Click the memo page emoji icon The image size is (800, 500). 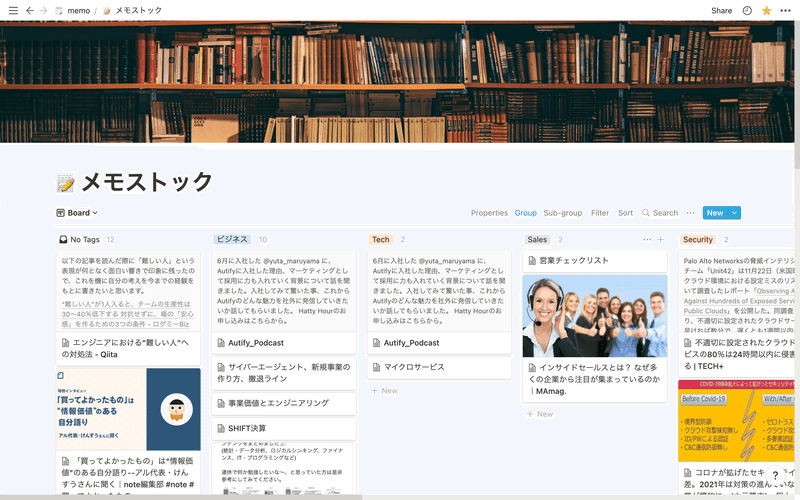65,183
